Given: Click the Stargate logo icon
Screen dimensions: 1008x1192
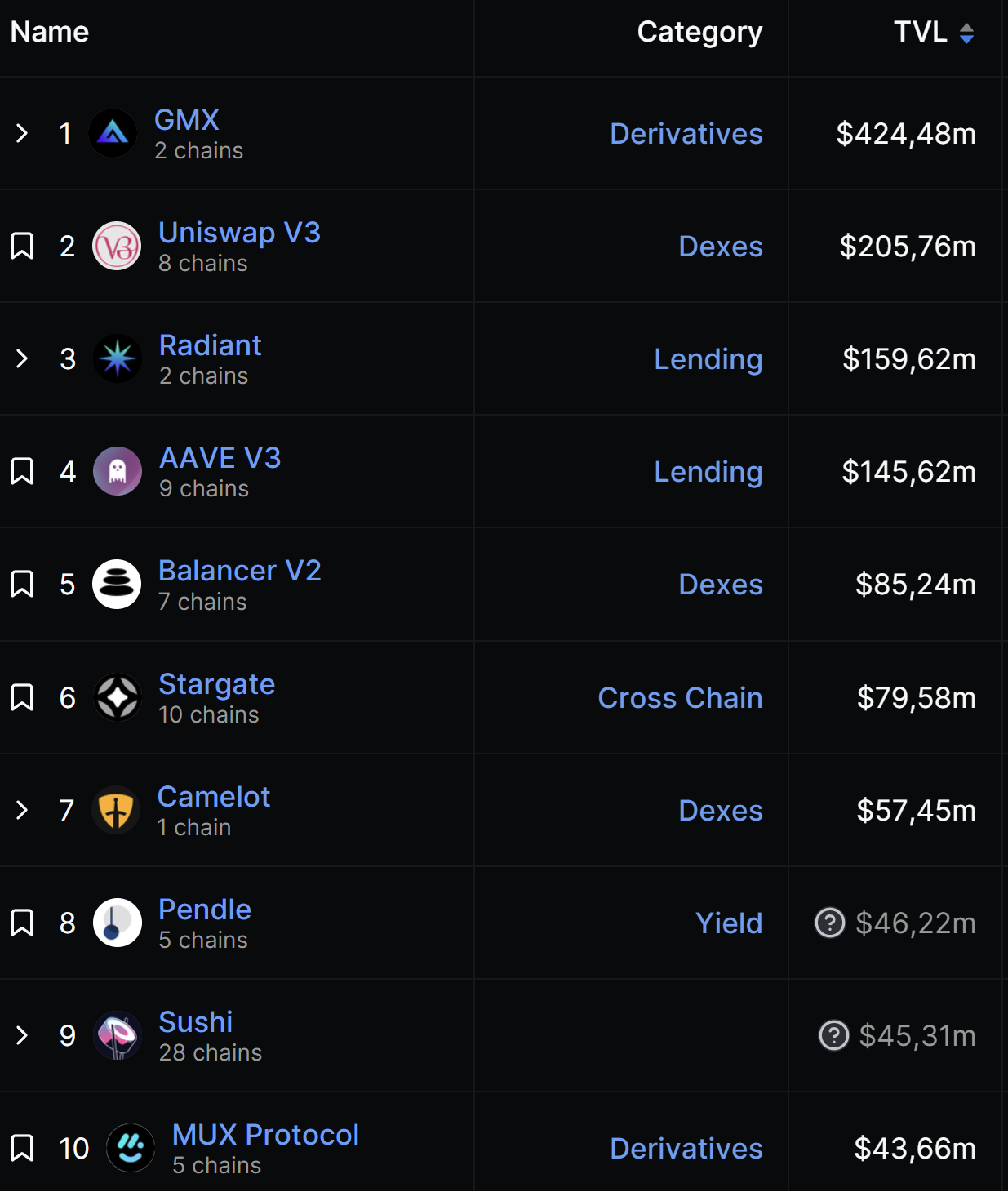Looking at the screenshot, I should tap(118, 697).
